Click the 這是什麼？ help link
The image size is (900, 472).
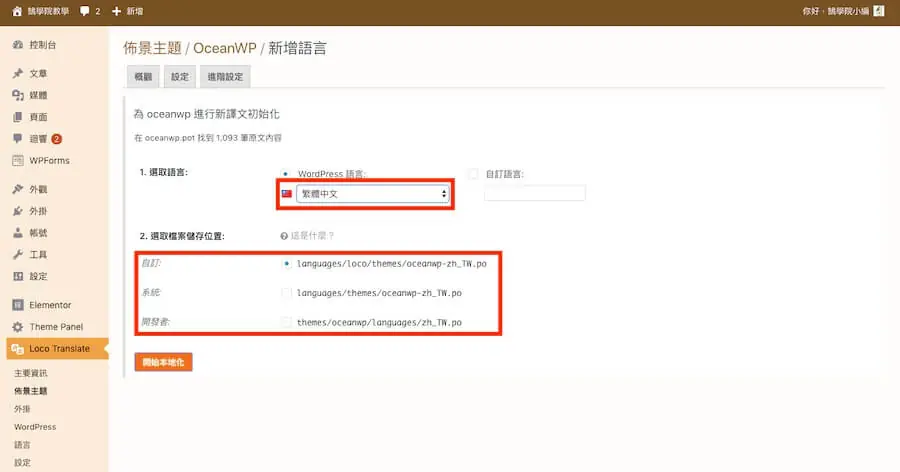pos(312,236)
